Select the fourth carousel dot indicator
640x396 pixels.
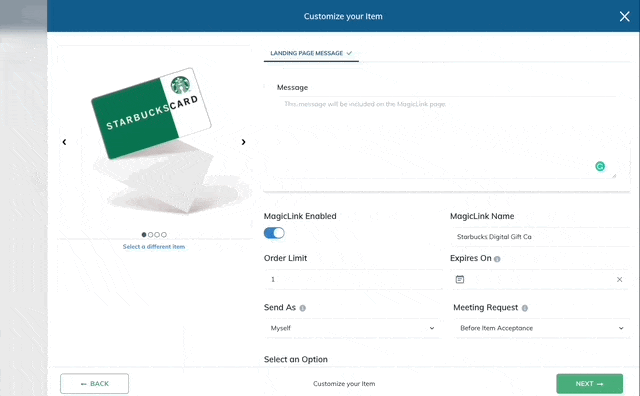164,235
